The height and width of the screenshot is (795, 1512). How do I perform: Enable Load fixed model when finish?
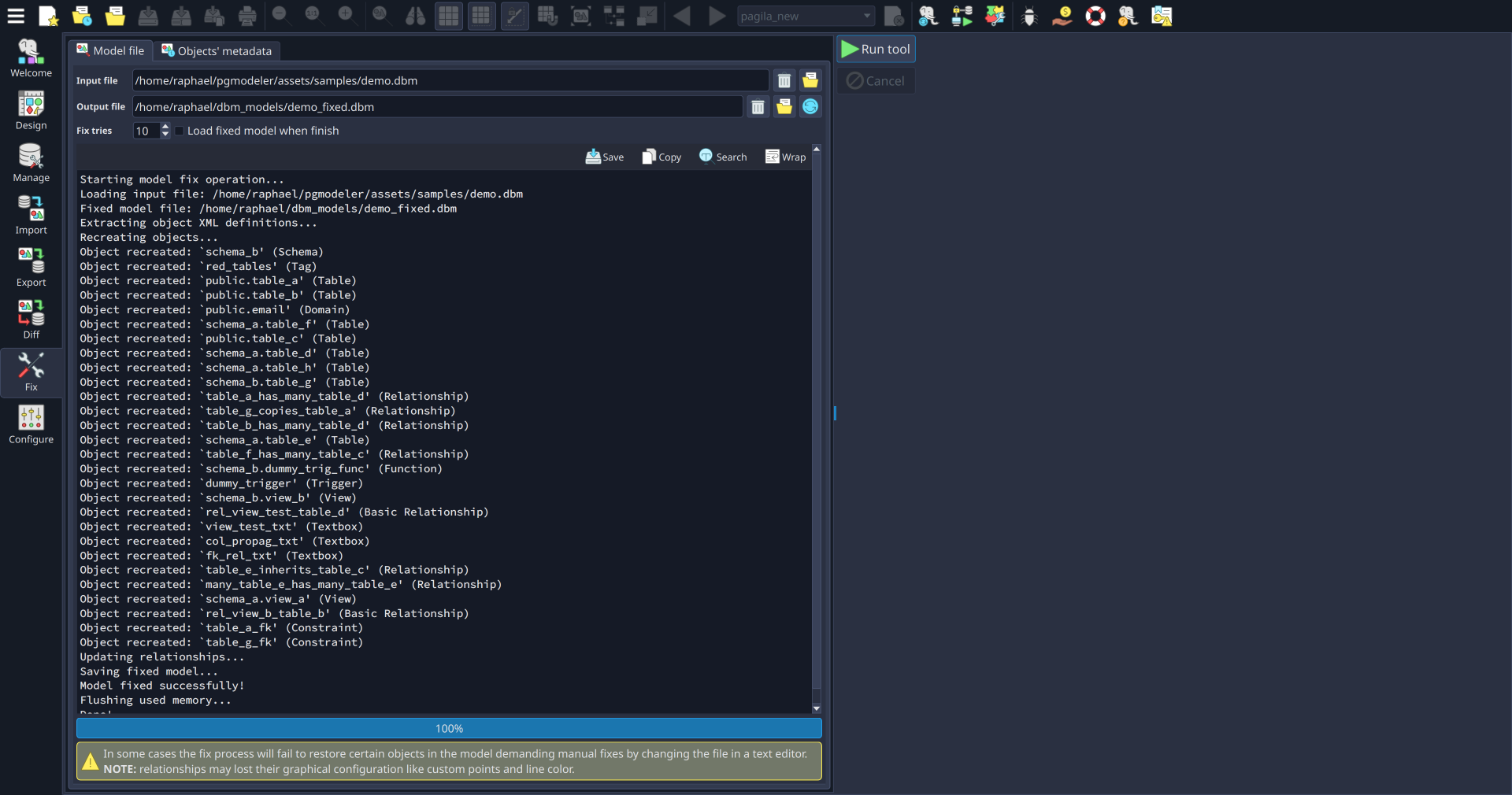tap(179, 131)
